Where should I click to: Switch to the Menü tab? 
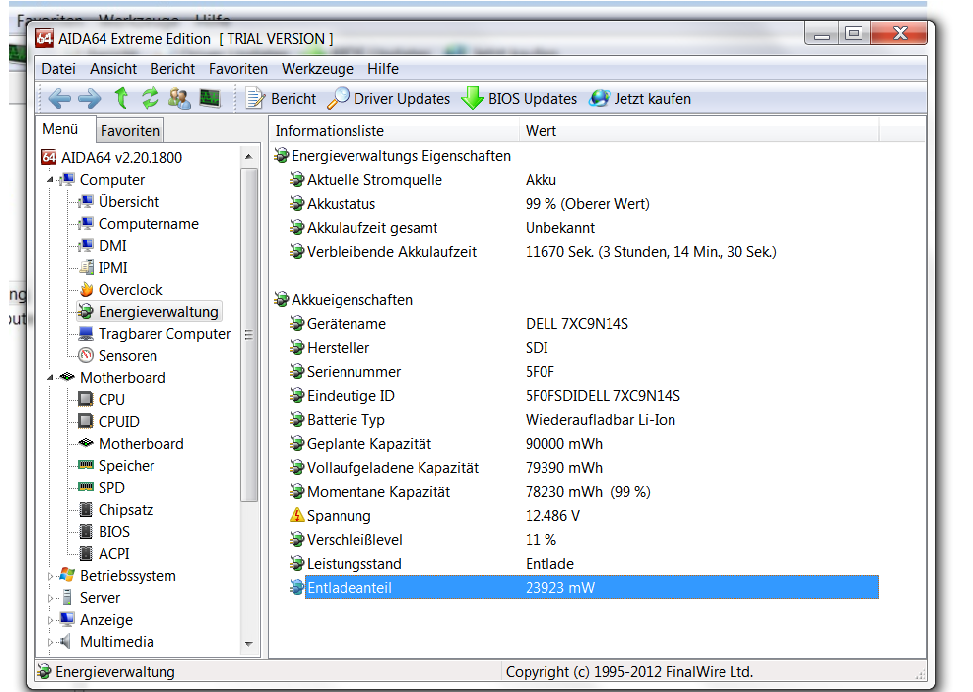60,129
